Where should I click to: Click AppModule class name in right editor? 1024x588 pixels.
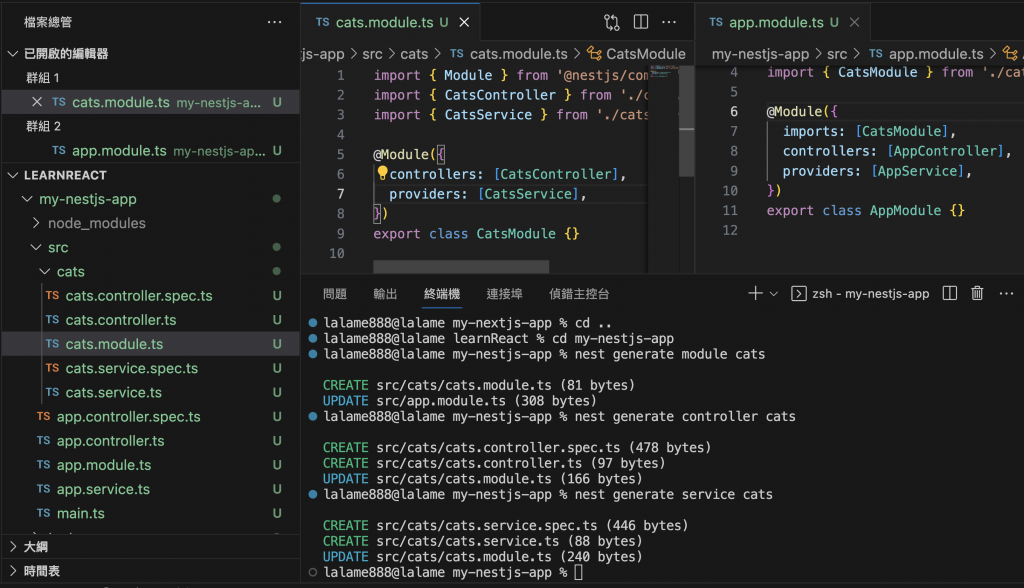click(x=905, y=210)
